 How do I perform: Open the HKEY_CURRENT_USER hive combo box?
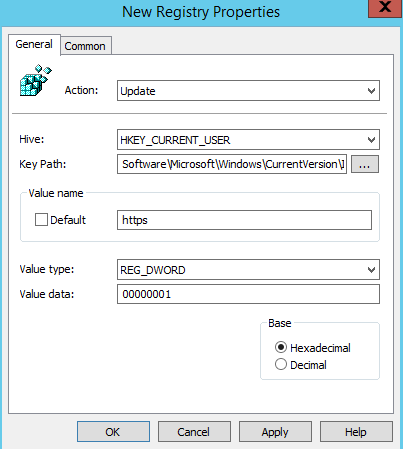pyautogui.click(x=248, y=140)
